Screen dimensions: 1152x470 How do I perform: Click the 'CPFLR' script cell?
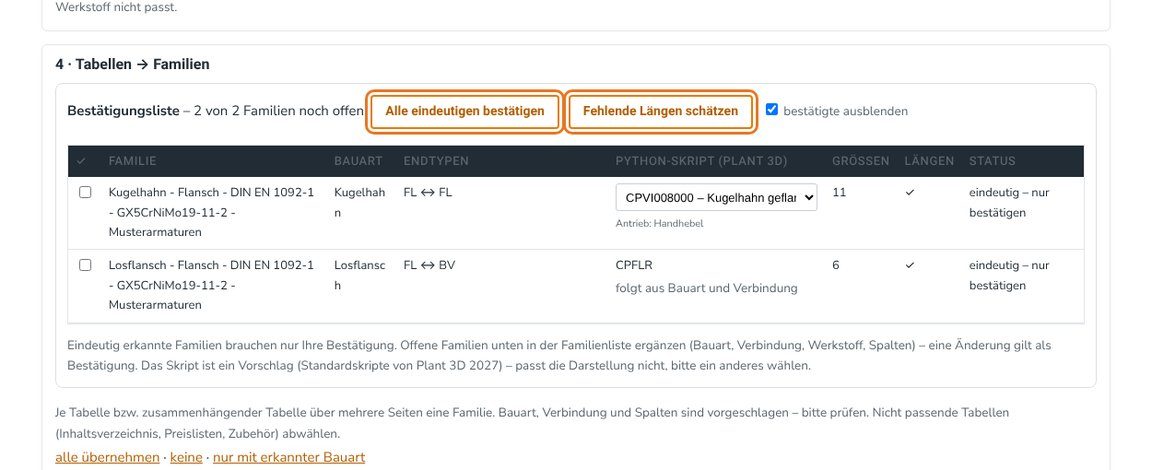pos(633,265)
